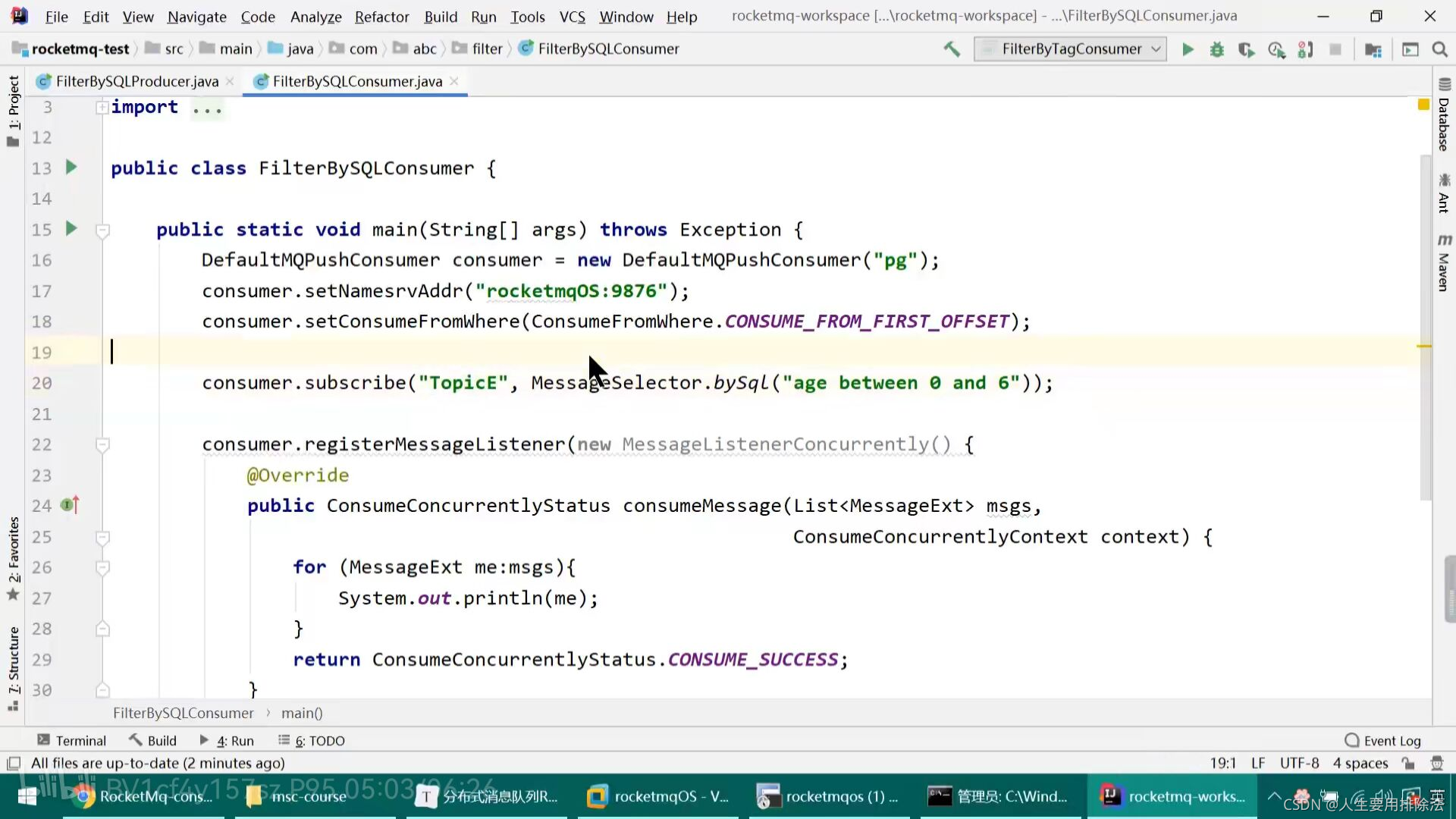Image resolution: width=1456 pixels, height=819 pixels.
Task: Click the override gutter marker on line 24
Action: point(70,504)
